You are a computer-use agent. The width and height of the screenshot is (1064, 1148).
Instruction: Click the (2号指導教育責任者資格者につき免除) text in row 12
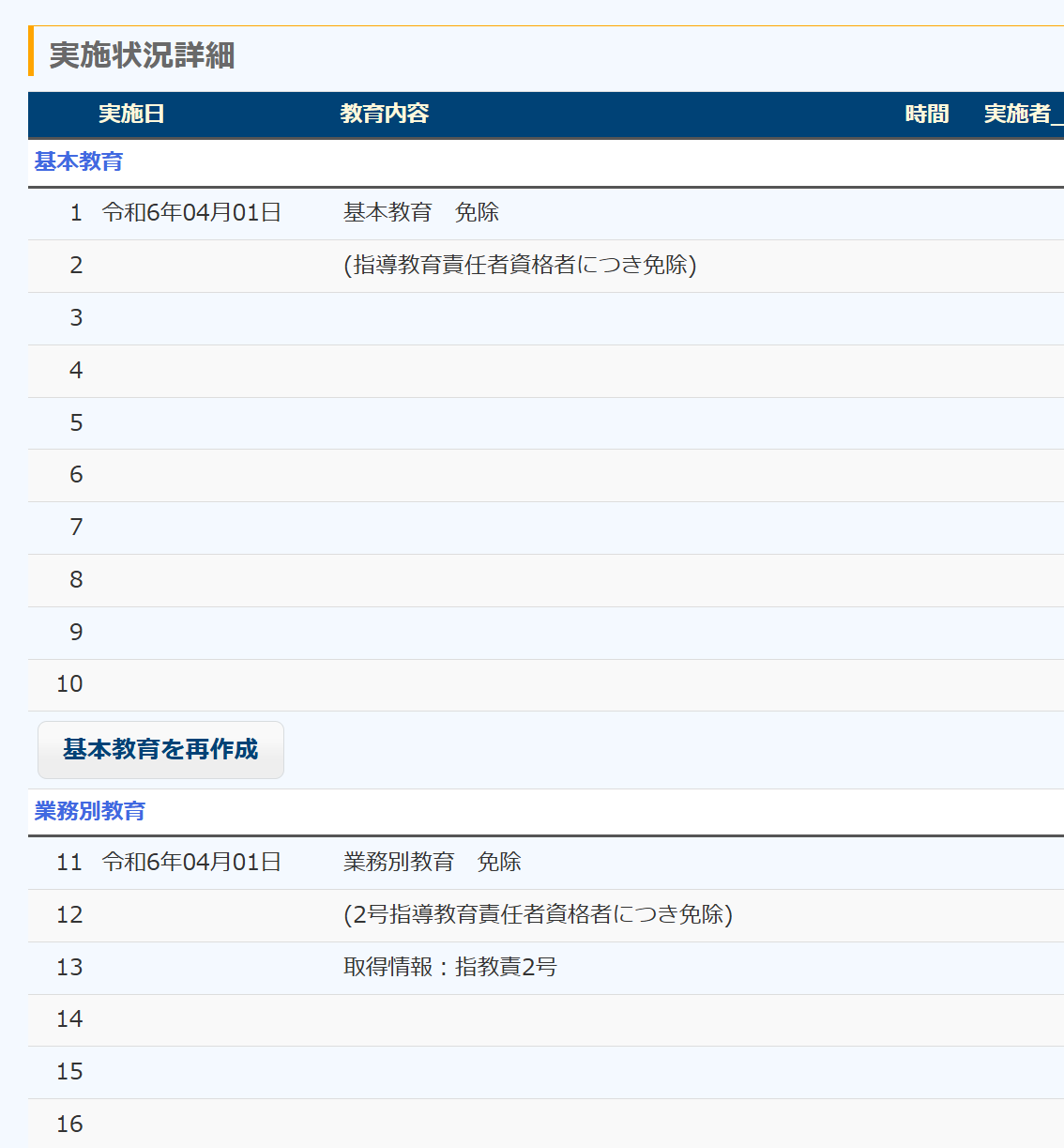click(x=538, y=915)
